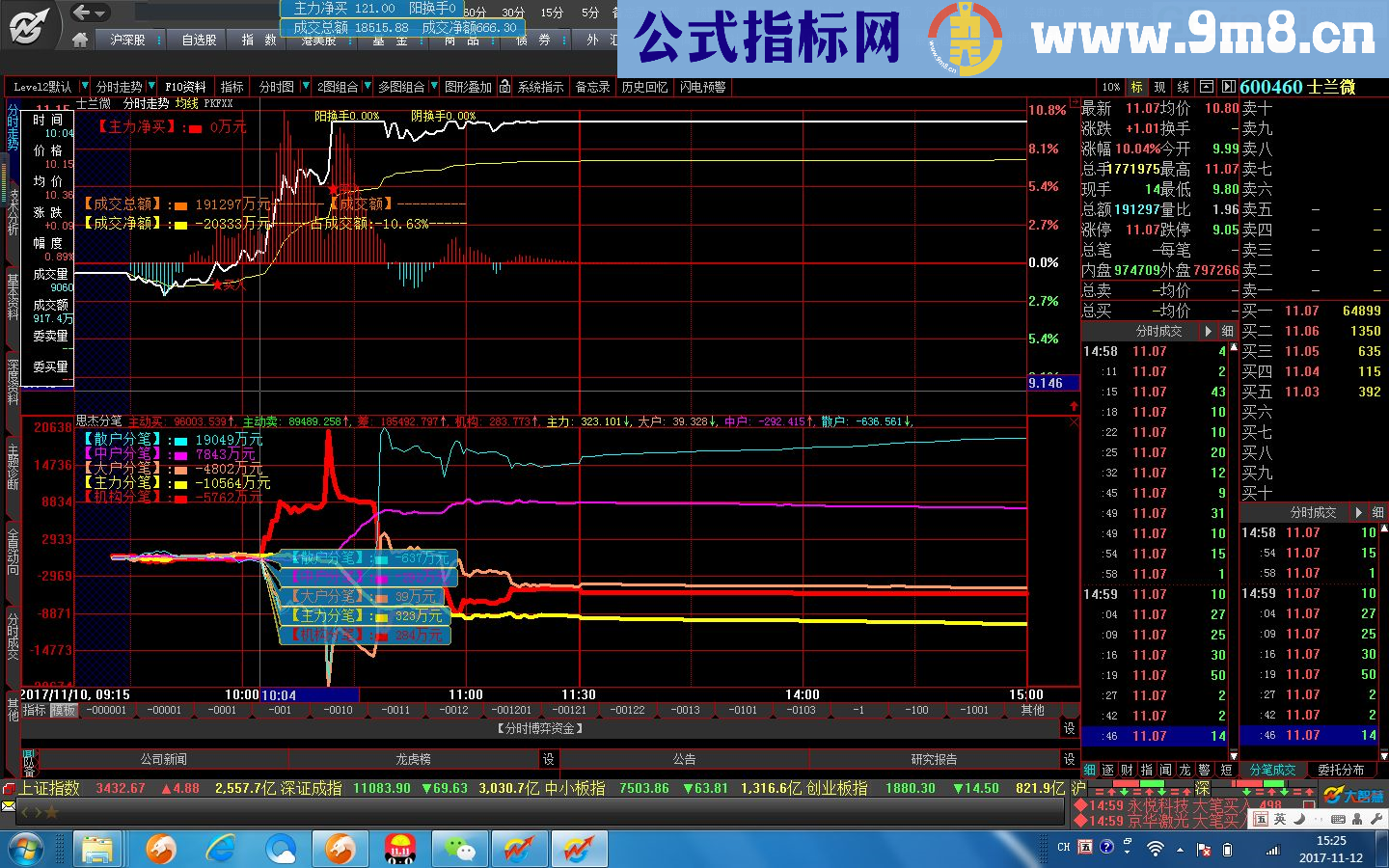The image size is (1389, 868).
Task: Click the panel collapse icon beside 线
Action: click(x=1209, y=87)
